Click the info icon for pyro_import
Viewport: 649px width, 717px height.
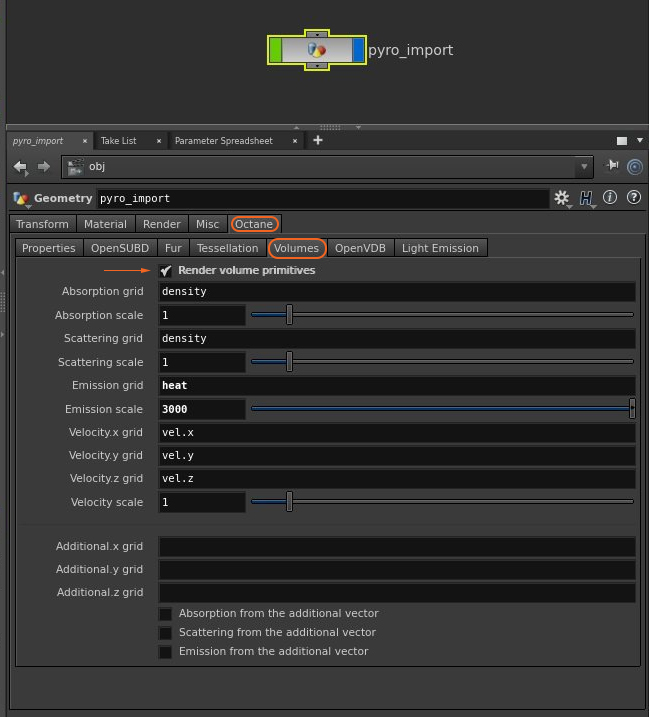pyautogui.click(x=610, y=198)
